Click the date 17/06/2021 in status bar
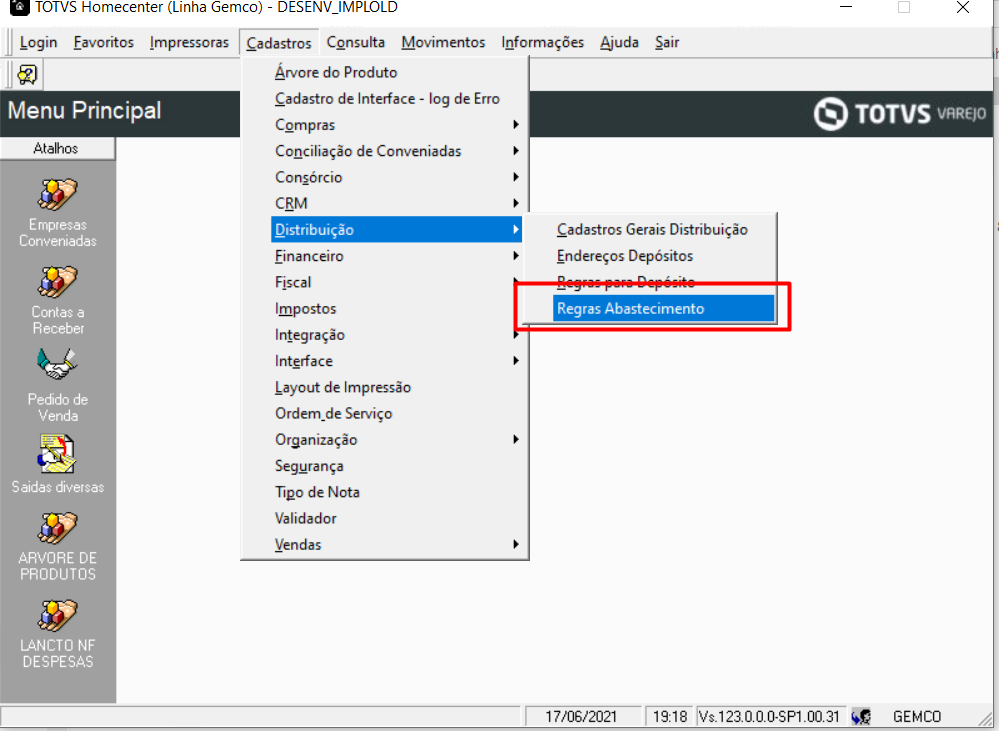This screenshot has height=731, width=999. [x=581, y=716]
